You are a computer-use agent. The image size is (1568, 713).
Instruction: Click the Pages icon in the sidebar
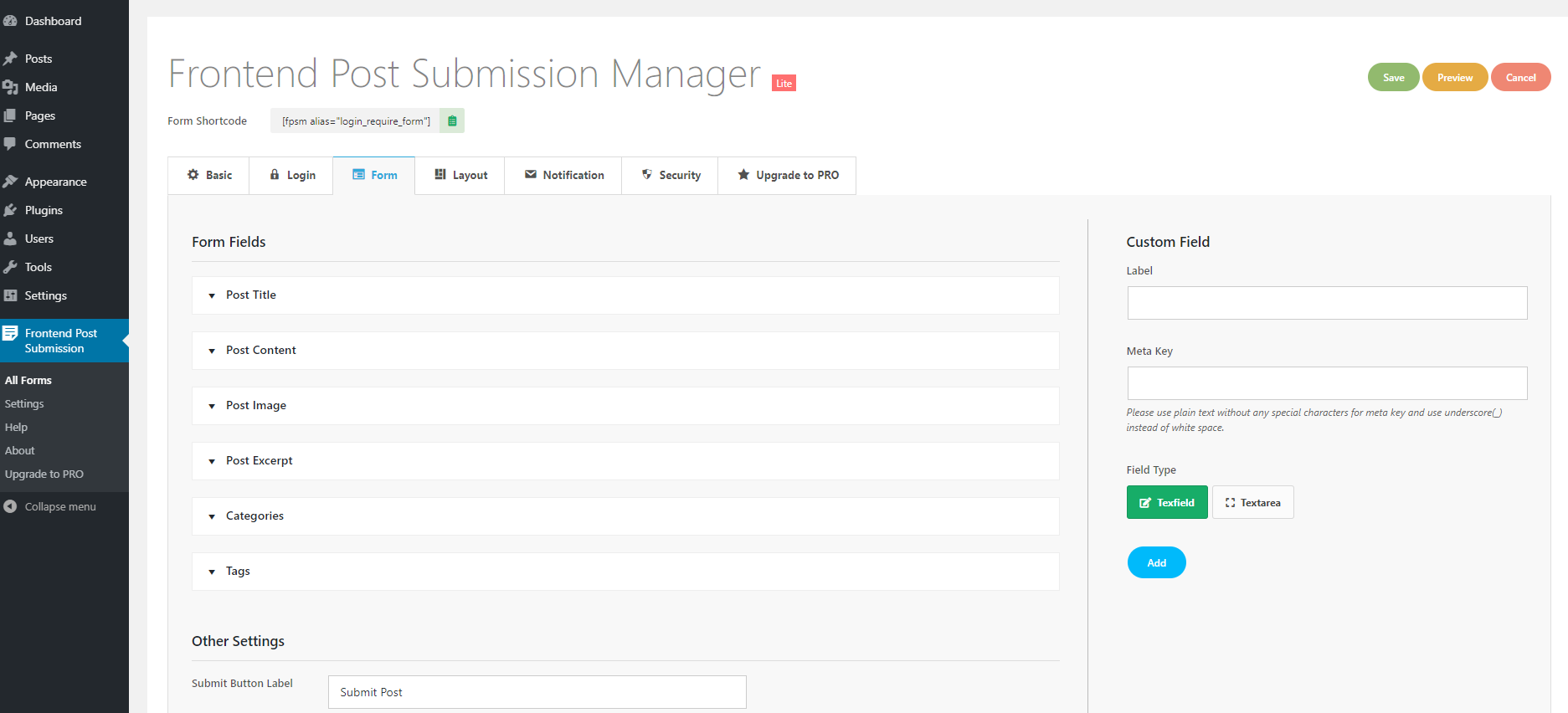coord(10,115)
